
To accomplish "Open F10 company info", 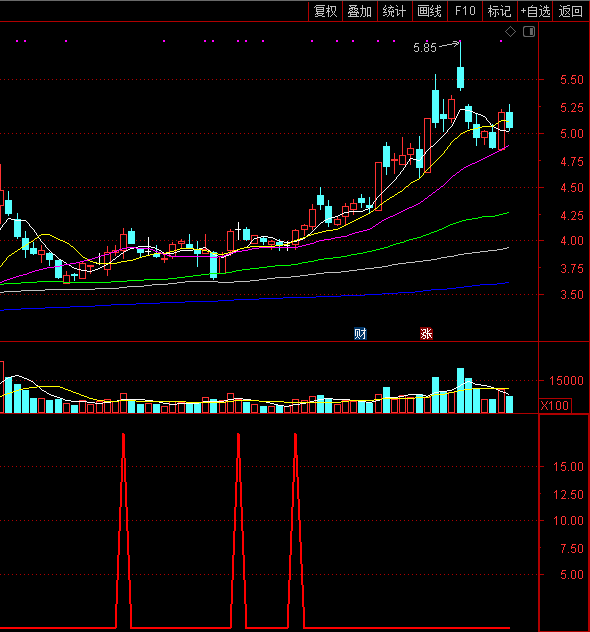I will coord(465,11).
